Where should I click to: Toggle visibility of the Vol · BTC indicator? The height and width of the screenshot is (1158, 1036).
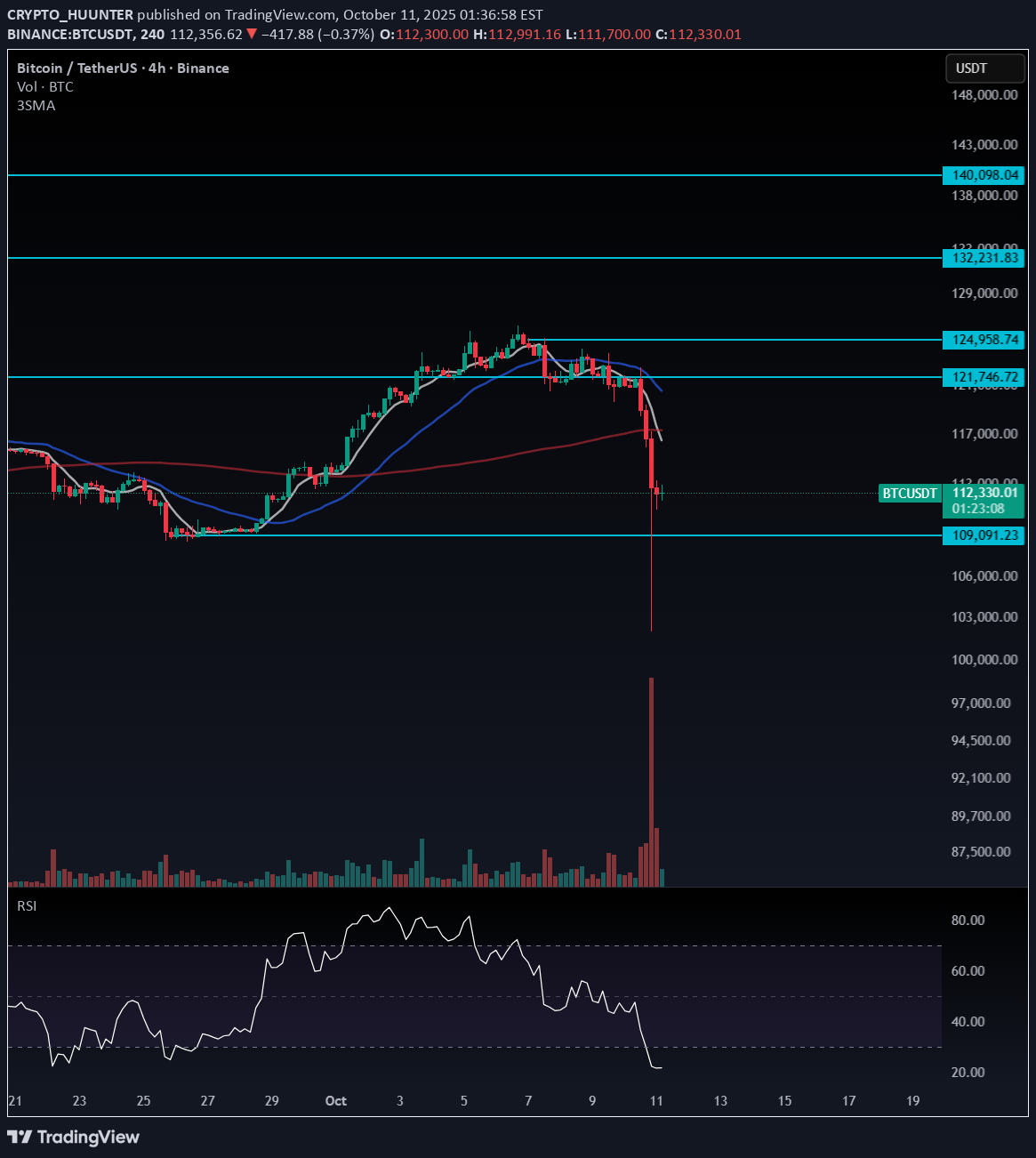44,86
